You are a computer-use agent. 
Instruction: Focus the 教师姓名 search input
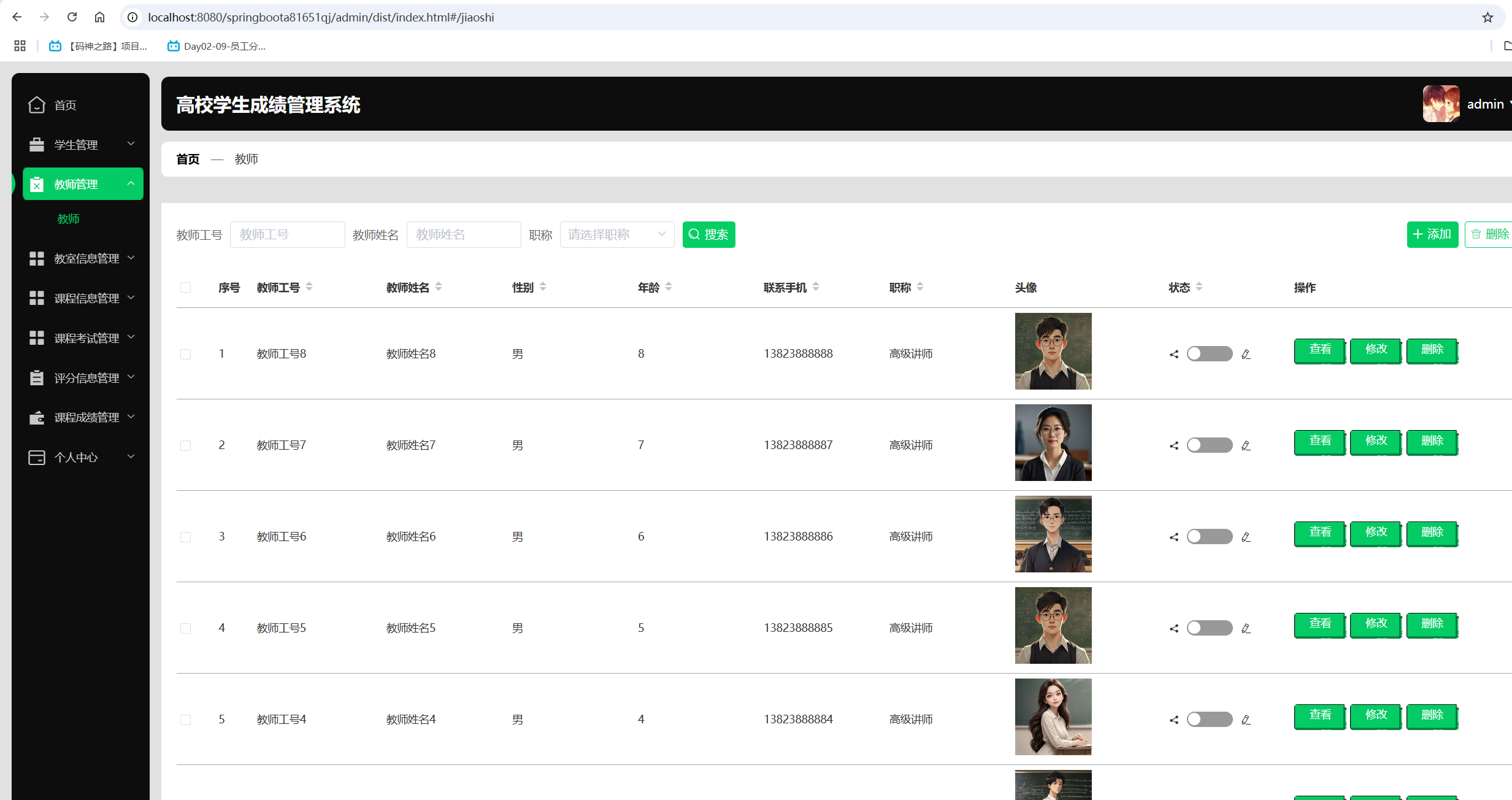tap(464, 234)
